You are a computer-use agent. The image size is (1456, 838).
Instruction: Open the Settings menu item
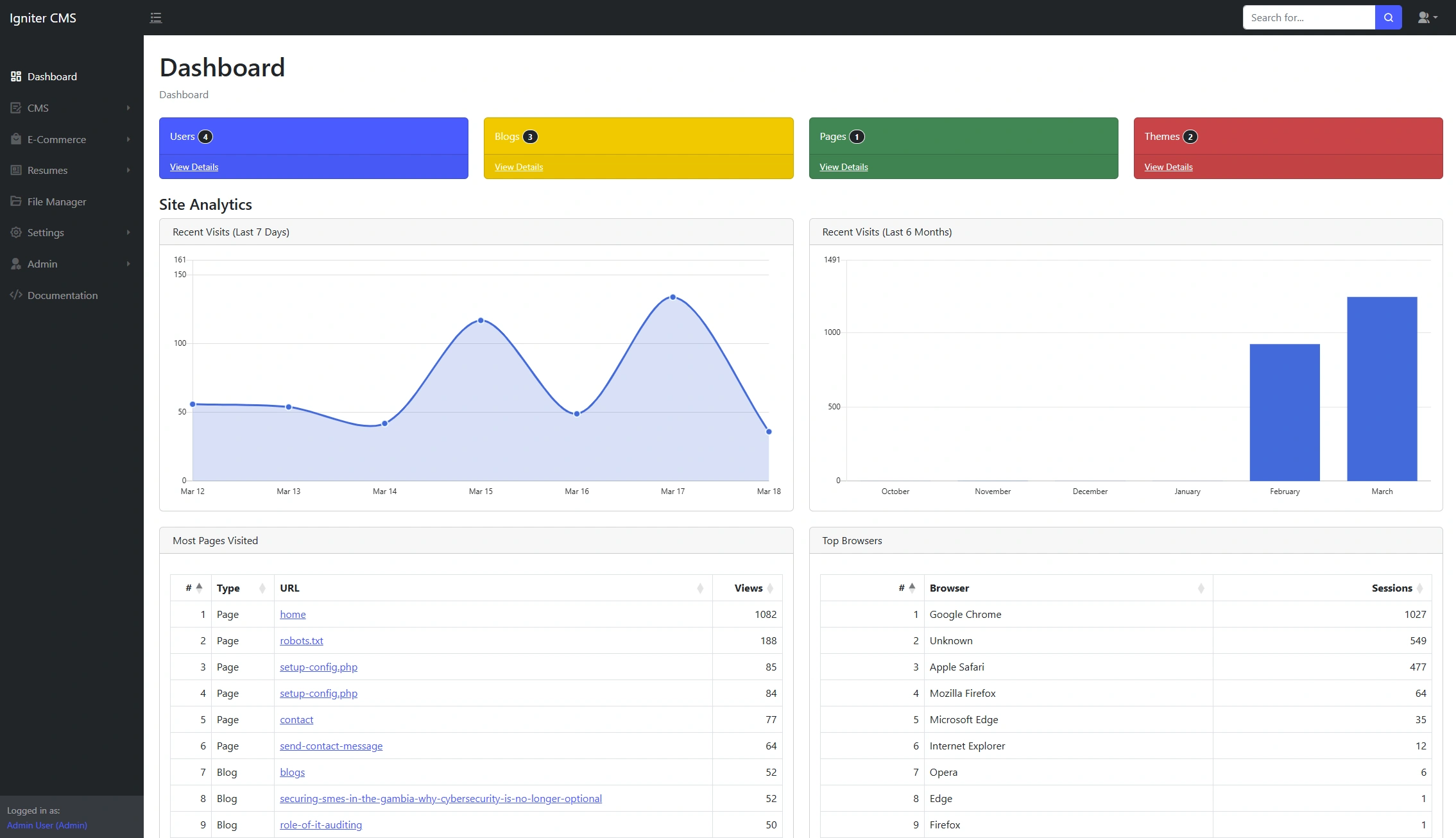pyautogui.click(x=45, y=232)
